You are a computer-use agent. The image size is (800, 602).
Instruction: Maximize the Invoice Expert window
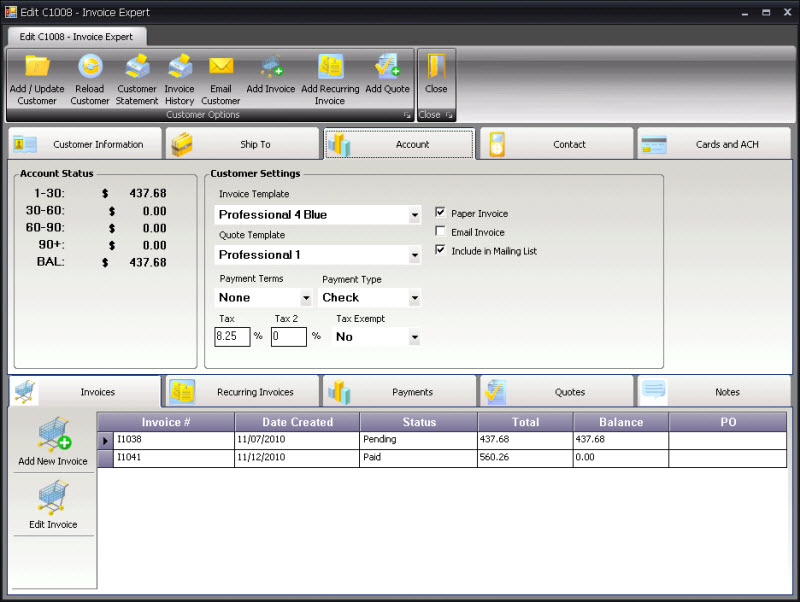pos(766,12)
